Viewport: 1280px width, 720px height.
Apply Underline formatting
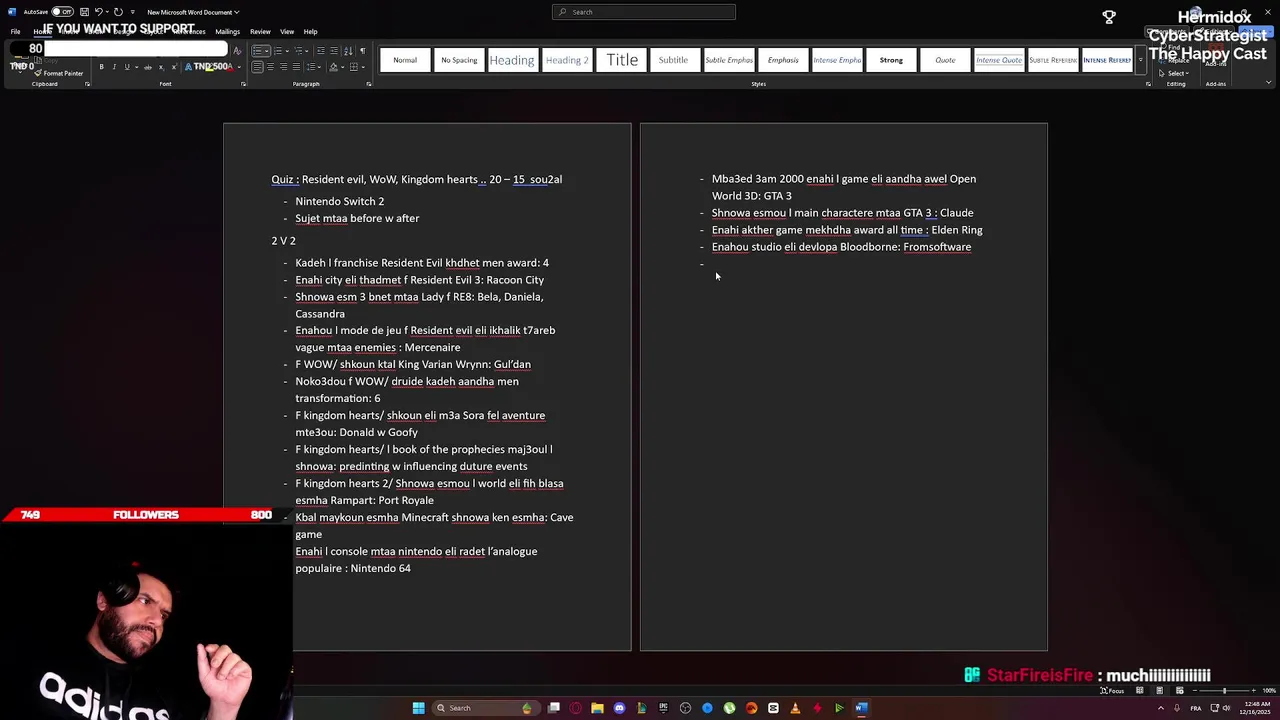[x=127, y=67]
